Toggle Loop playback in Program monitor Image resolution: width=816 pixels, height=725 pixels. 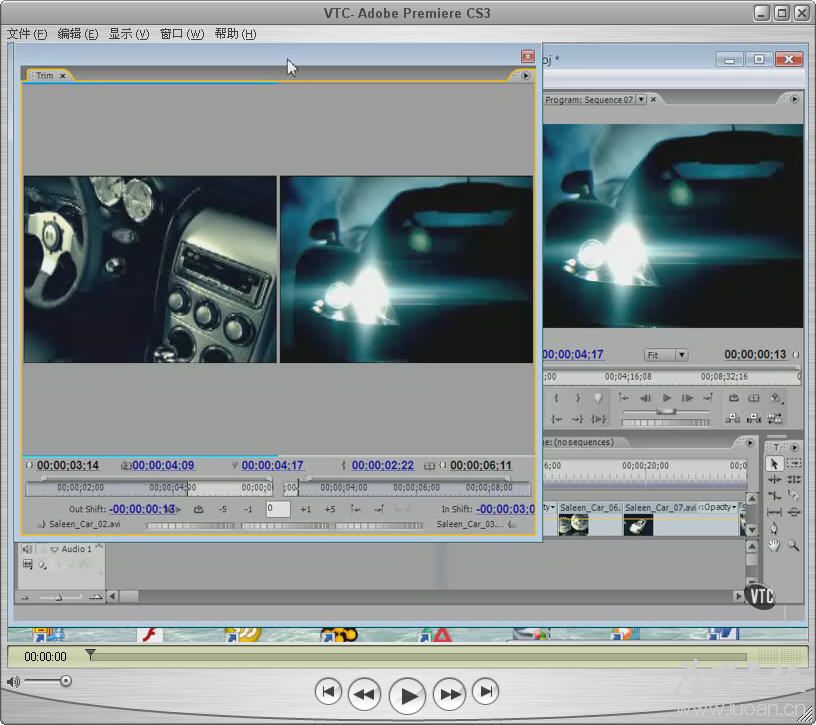point(733,398)
